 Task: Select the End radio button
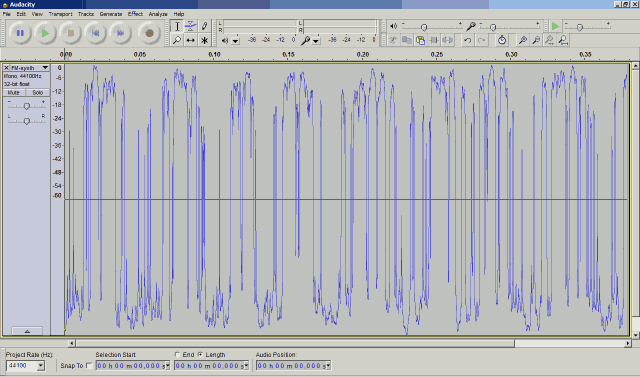(178, 355)
